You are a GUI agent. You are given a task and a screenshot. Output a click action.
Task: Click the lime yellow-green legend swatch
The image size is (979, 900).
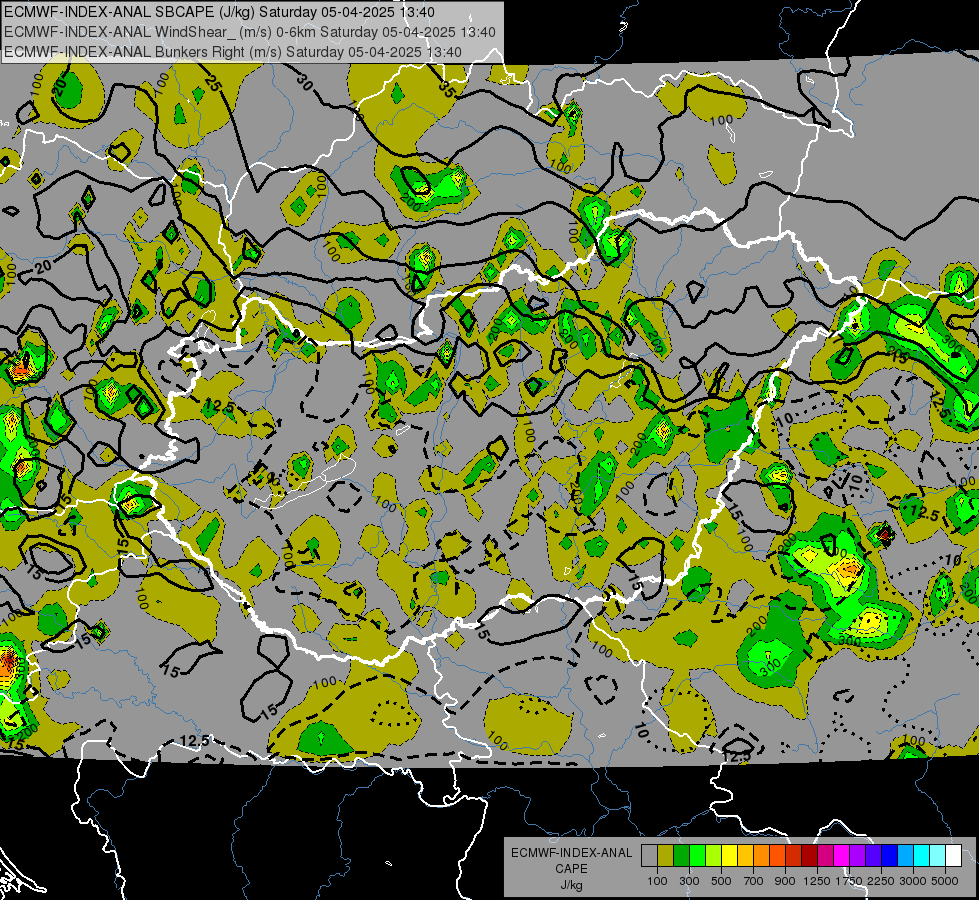tap(714, 855)
